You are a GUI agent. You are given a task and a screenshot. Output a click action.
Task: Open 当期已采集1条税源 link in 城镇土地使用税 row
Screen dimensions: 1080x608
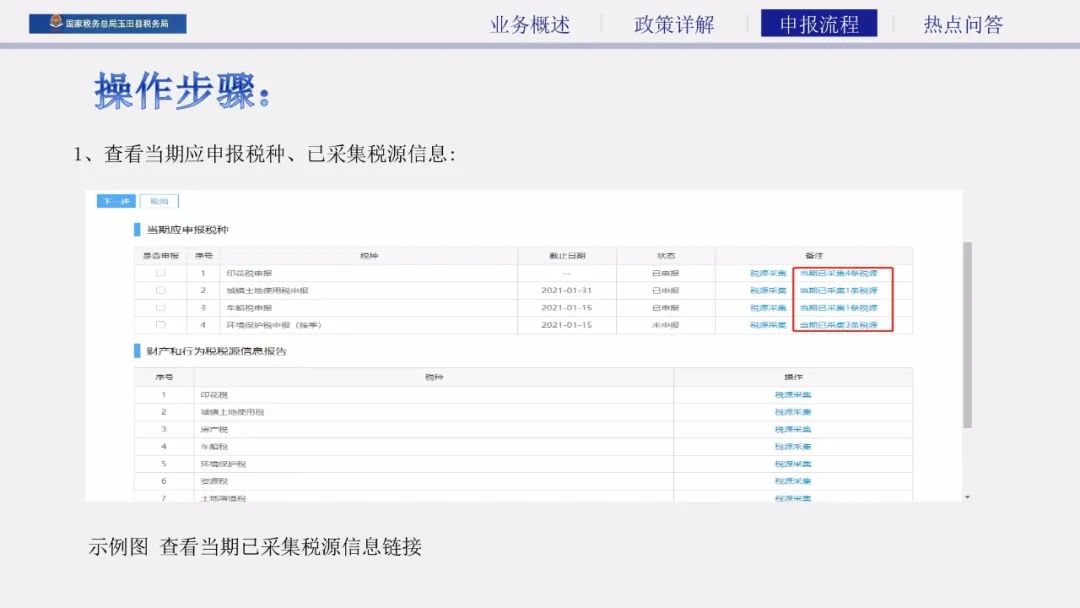(838, 291)
